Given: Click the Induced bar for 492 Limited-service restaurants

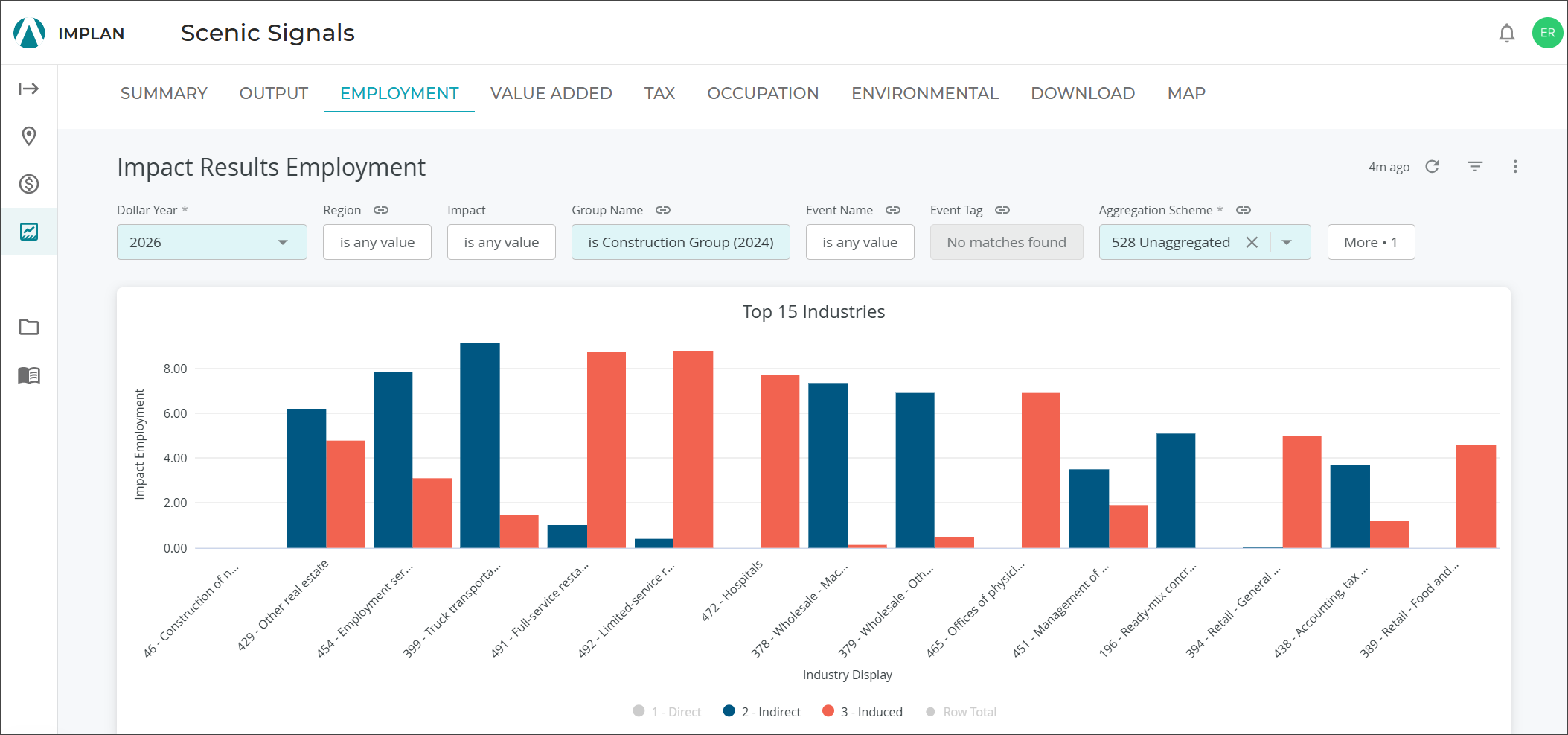Looking at the screenshot, I should (x=693, y=450).
